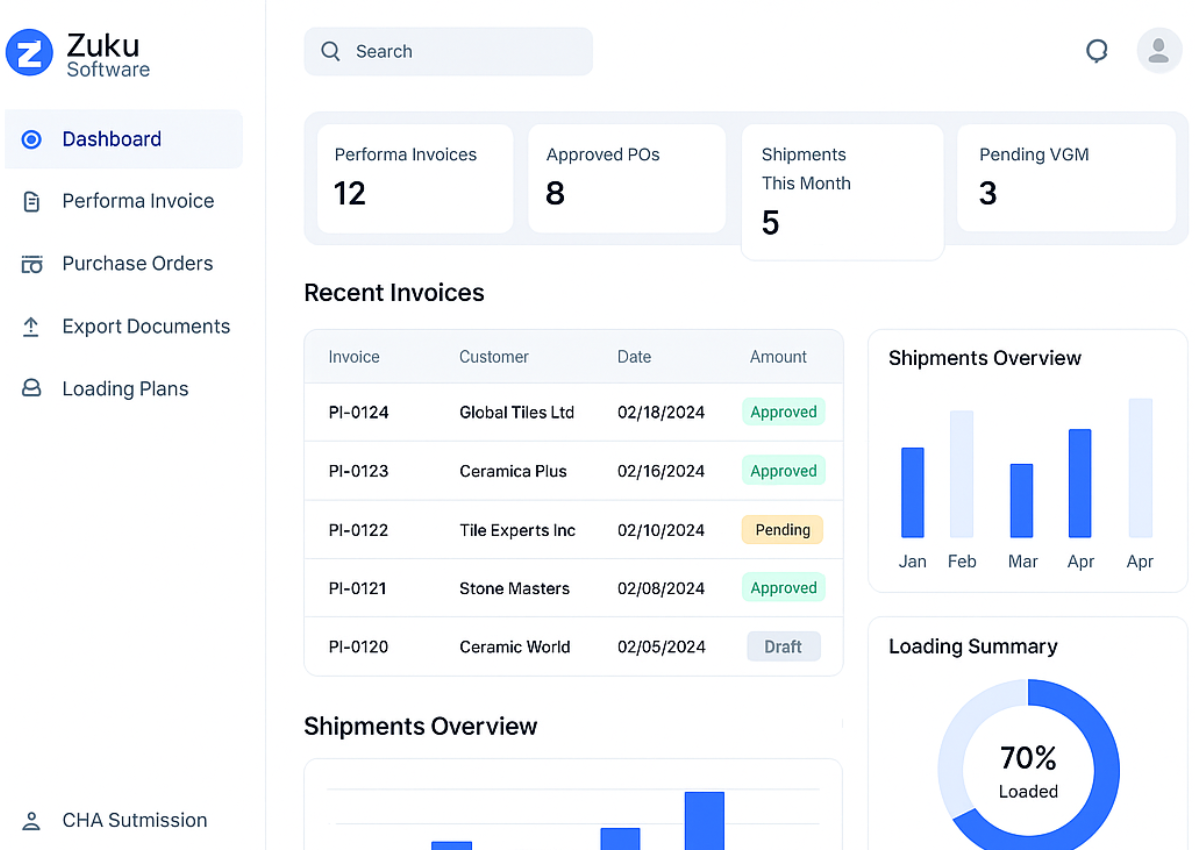Select the Shipments This Month card
Viewport: 1200px width, 850px height.
tap(842, 190)
